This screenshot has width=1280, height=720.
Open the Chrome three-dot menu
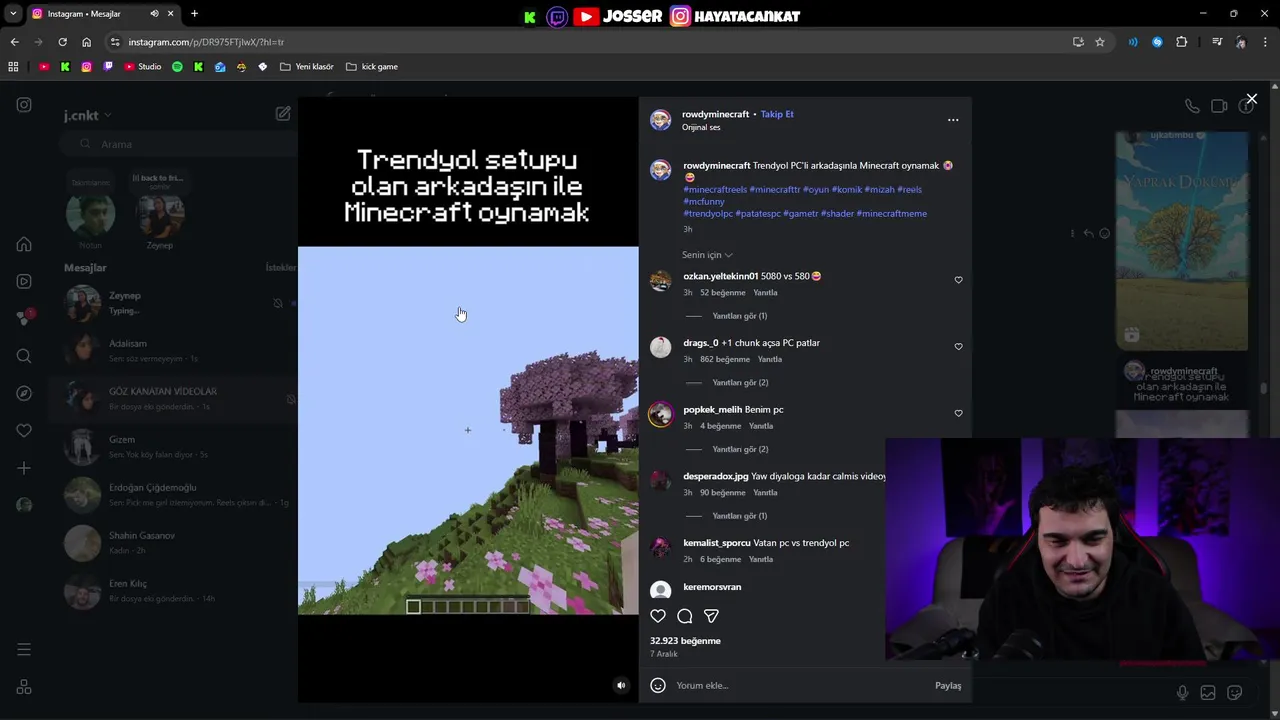[1266, 42]
